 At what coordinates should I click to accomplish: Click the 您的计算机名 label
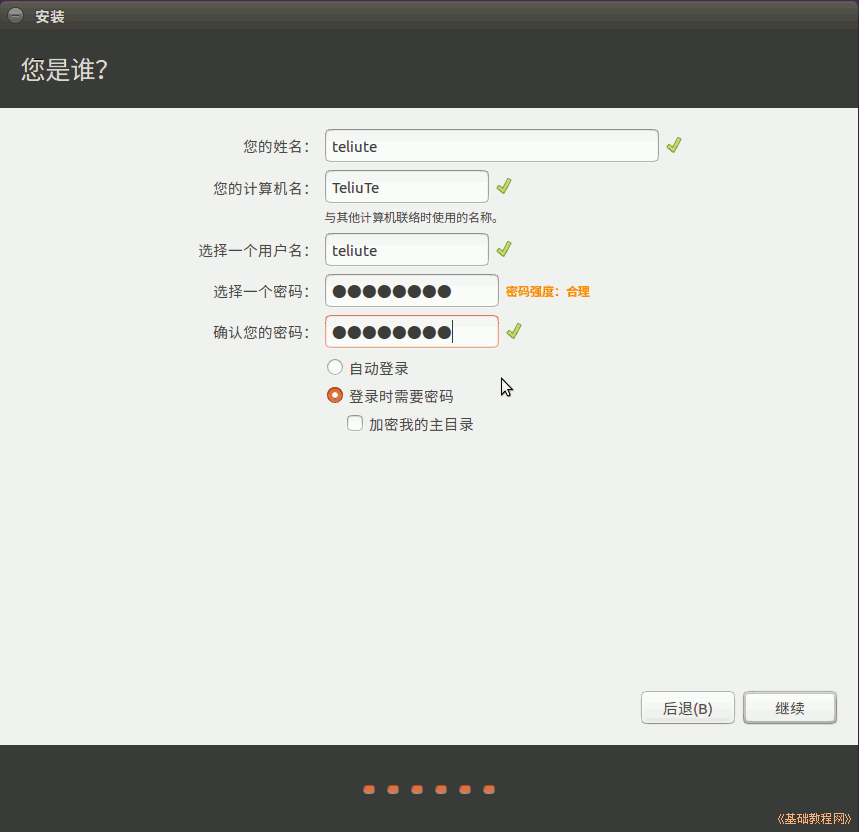(x=262, y=188)
